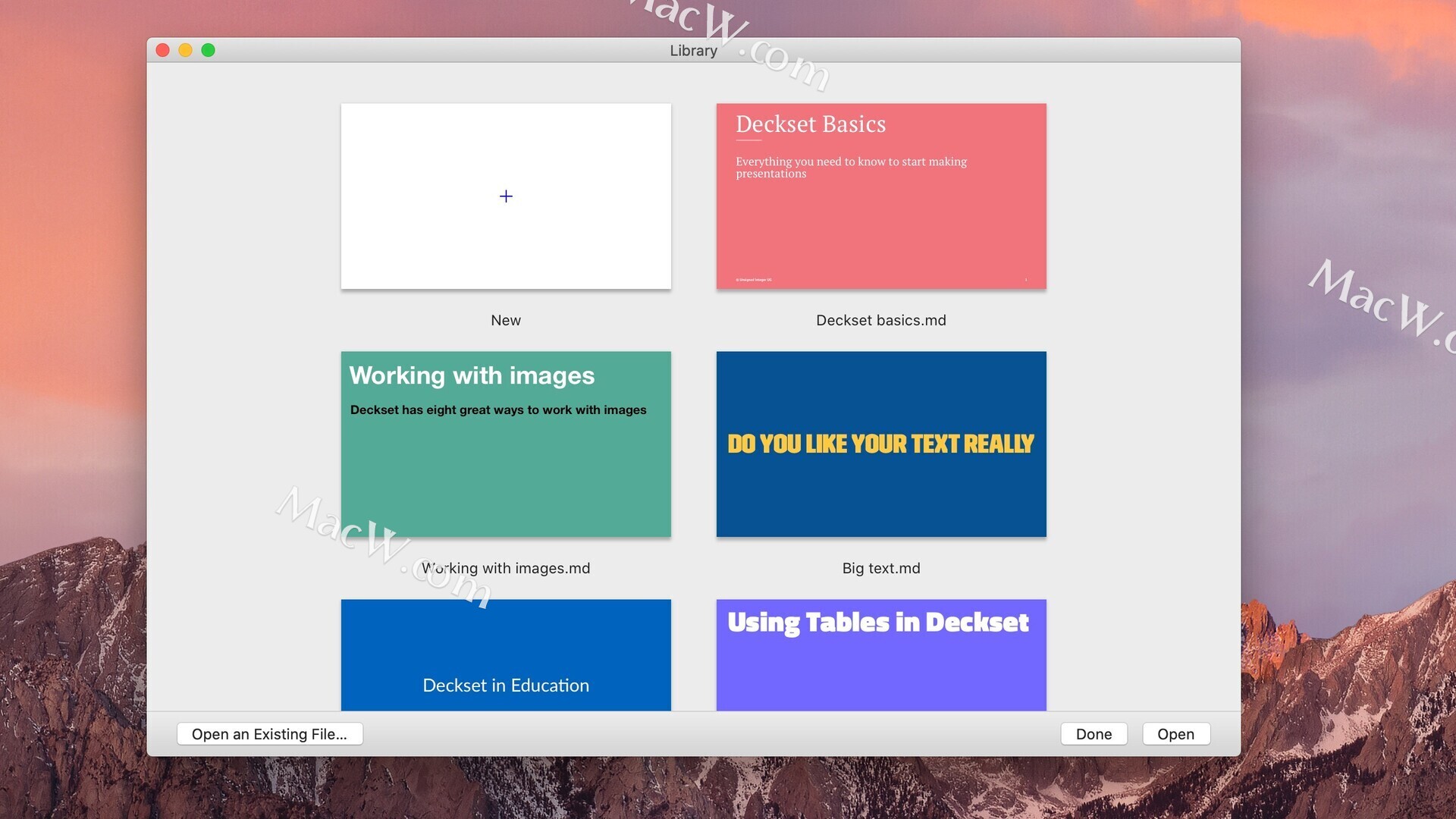Maximize the Library window with green button

(x=208, y=50)
